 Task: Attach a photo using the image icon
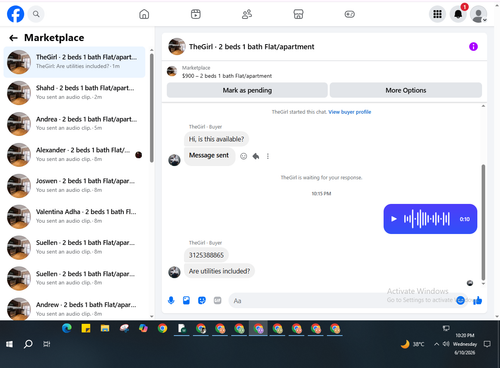coord(186,300)
